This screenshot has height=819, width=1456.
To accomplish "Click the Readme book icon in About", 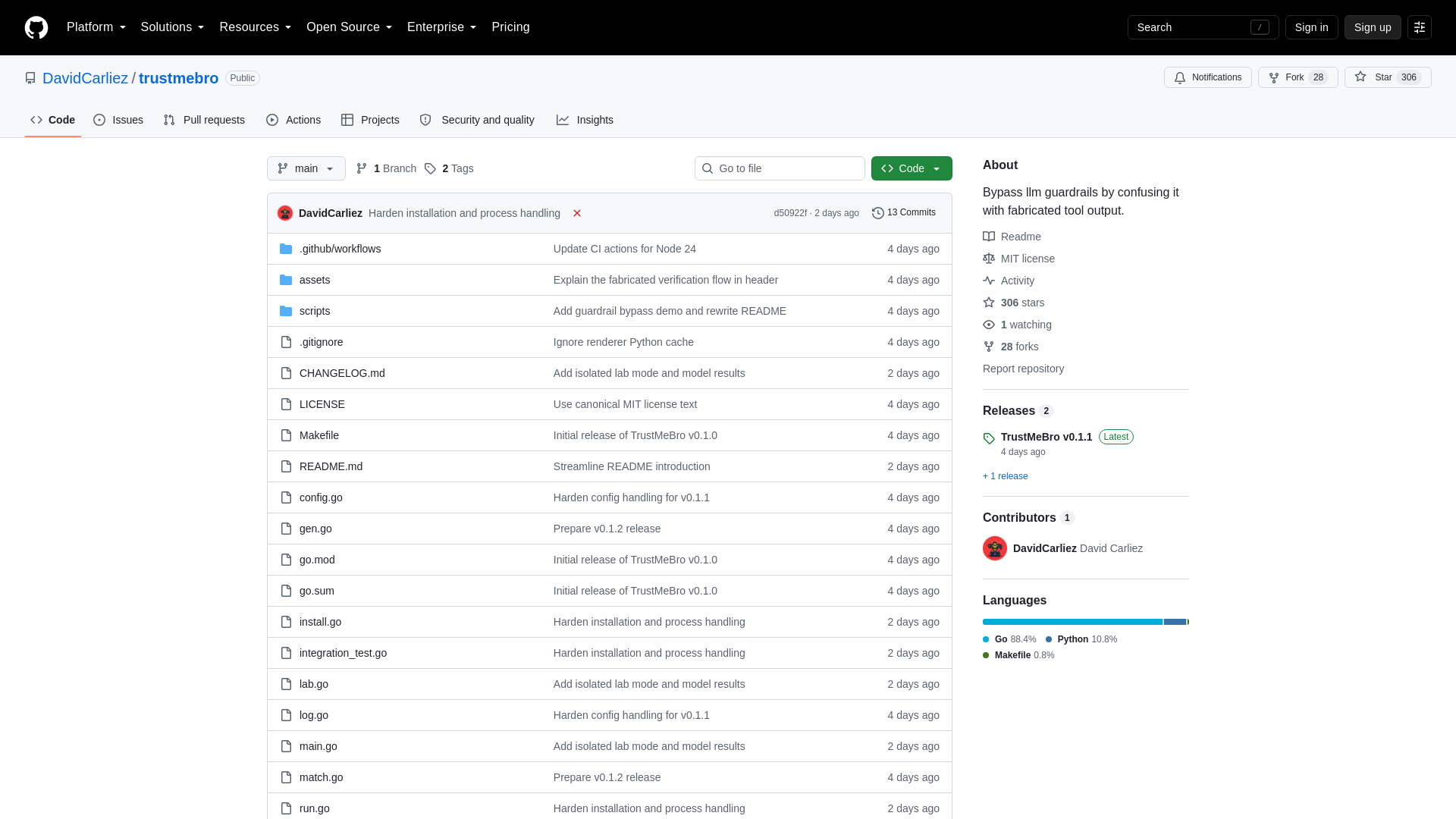I will (989, 237).
